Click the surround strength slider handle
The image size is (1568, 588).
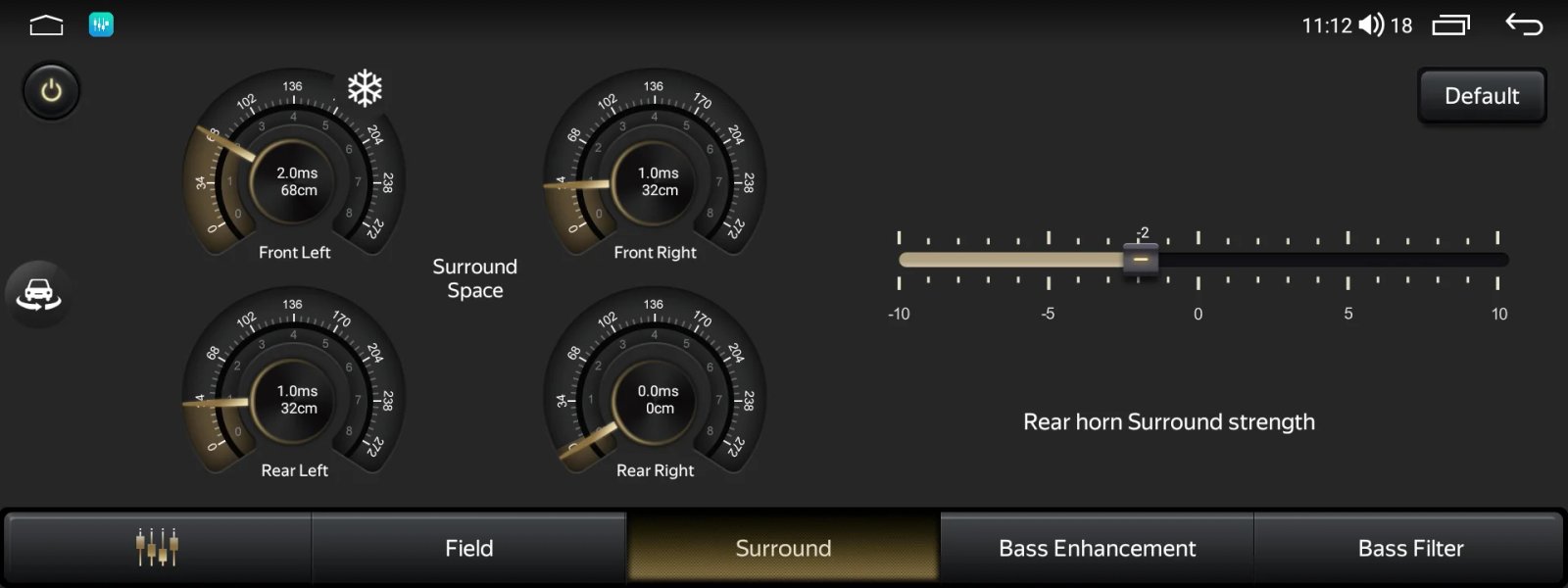tap(1140, 260)
